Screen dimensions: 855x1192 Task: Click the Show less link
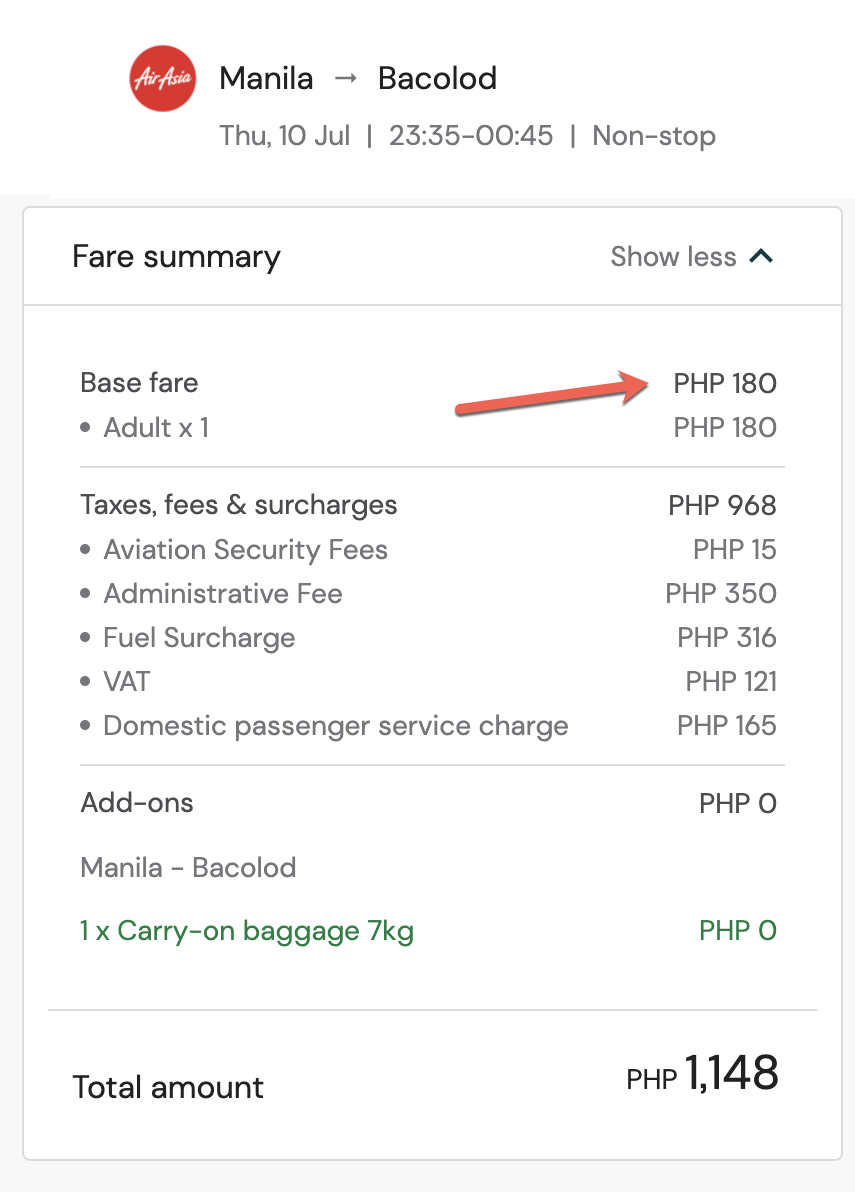673,257
